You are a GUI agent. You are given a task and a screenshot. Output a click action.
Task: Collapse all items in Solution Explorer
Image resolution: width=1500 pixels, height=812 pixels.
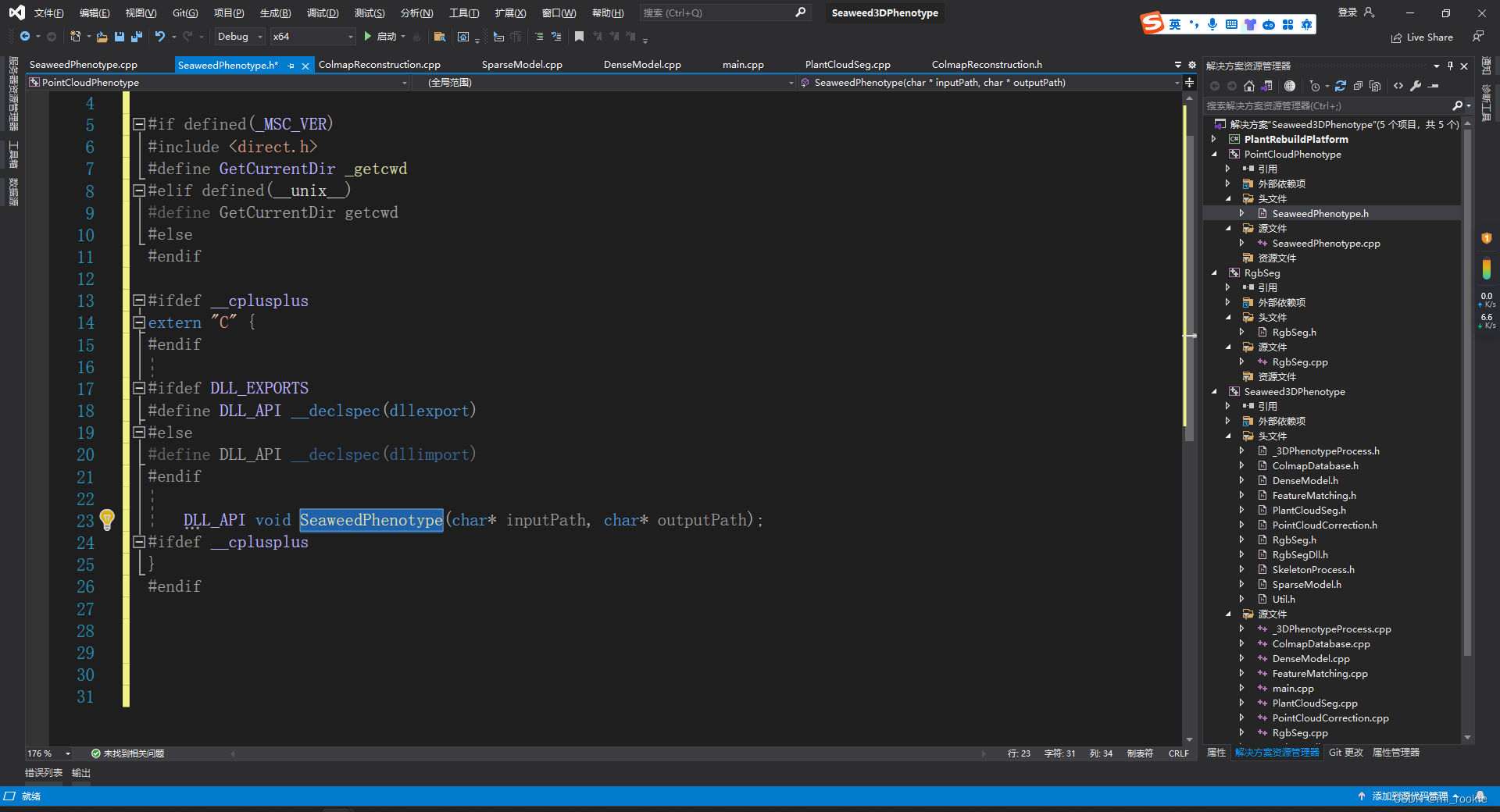pyautogui.click(x=1358, y=86)
